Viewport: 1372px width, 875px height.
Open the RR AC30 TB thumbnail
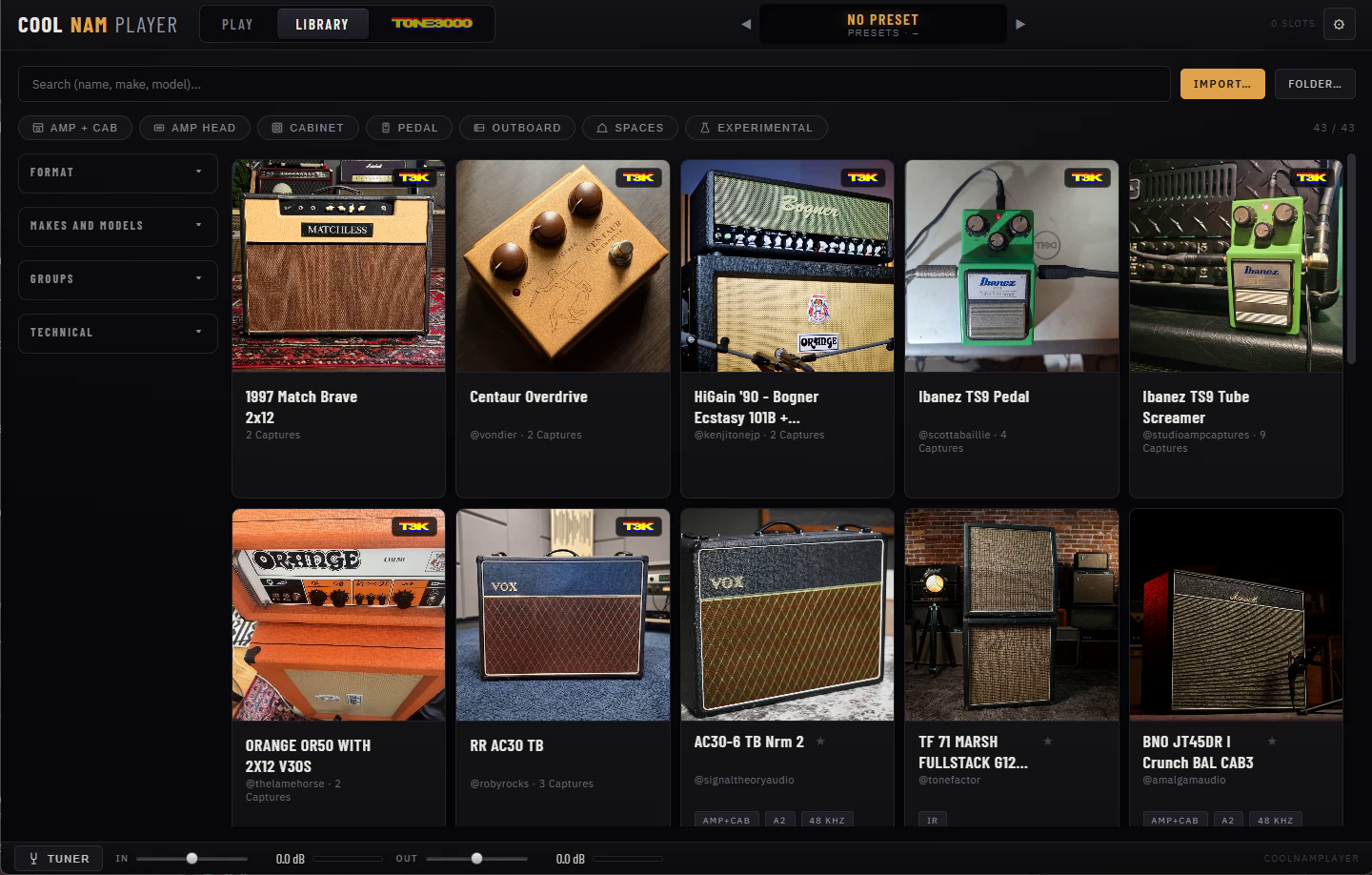563,615
